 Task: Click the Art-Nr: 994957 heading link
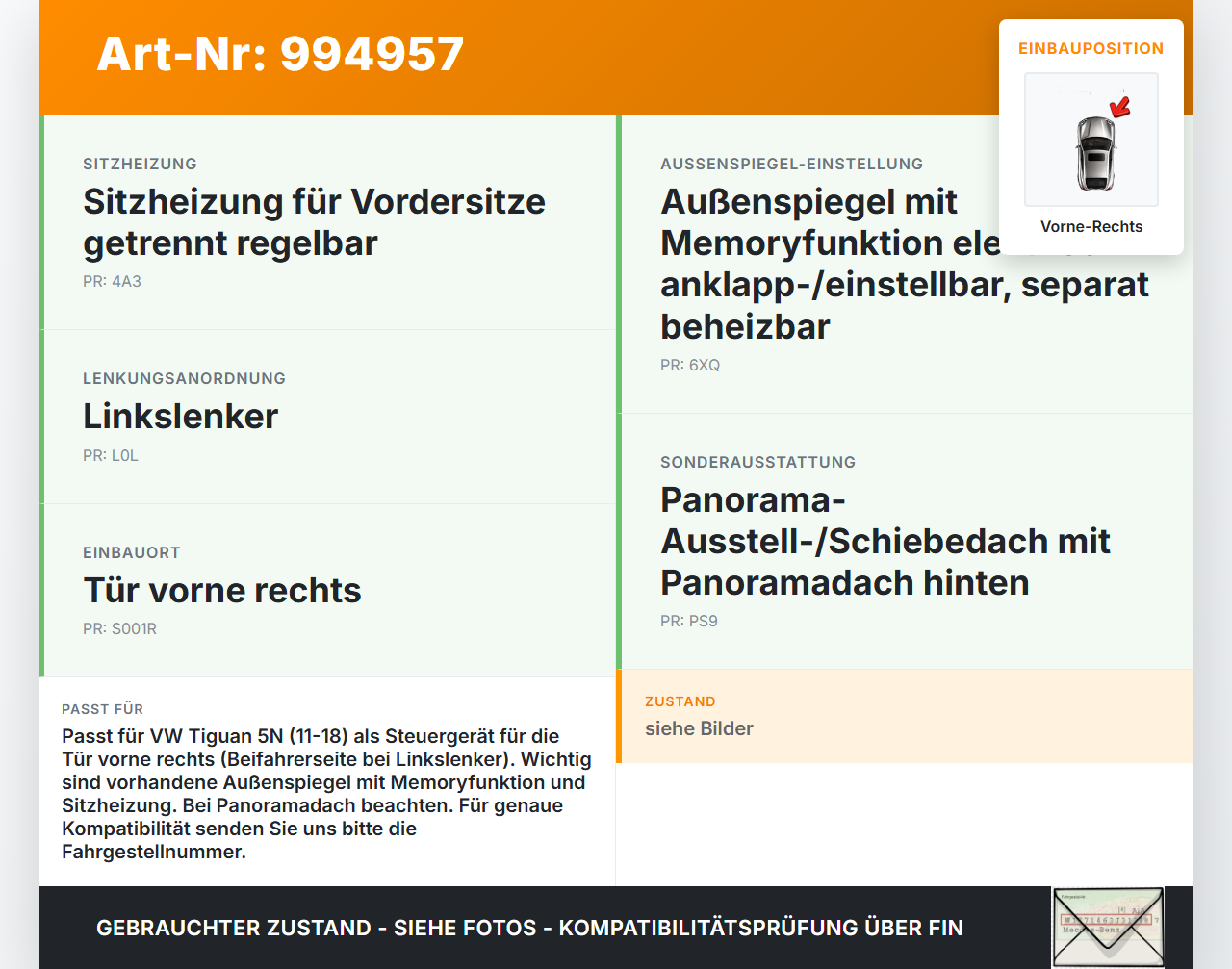[280, 54]
